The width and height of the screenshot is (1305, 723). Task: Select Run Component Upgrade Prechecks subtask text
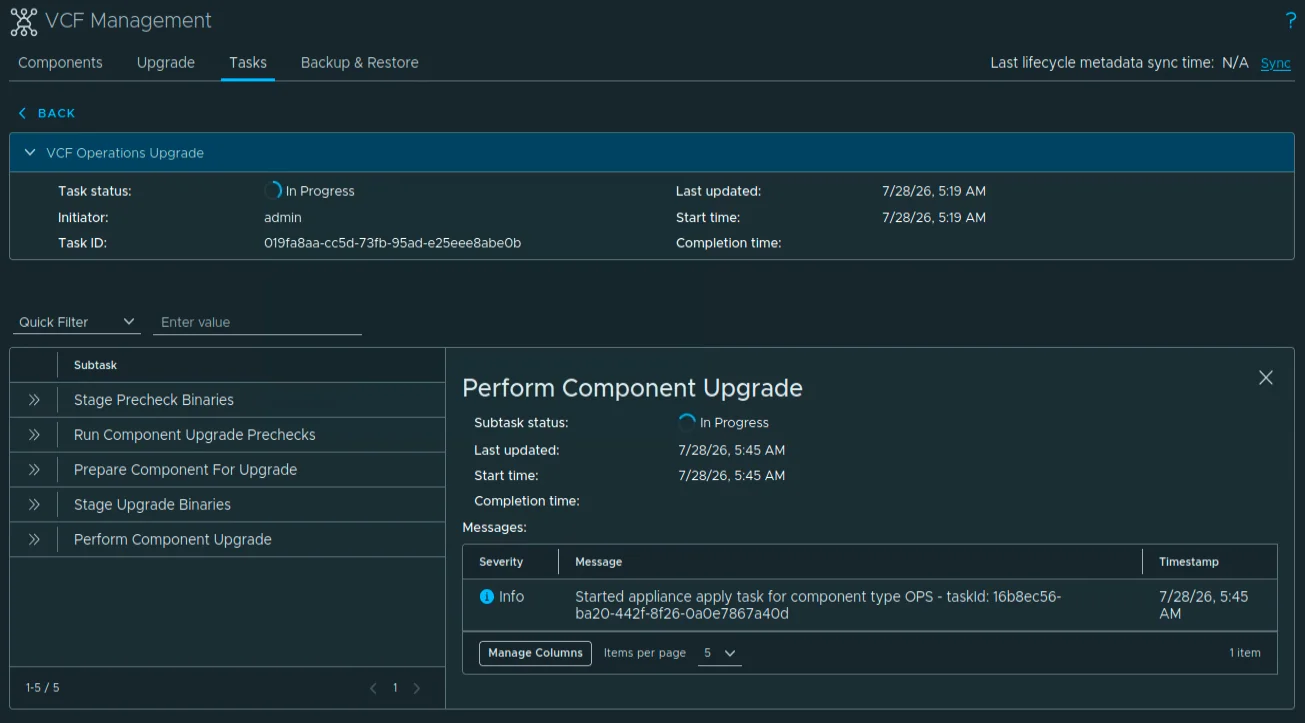(x=195, y=435)
